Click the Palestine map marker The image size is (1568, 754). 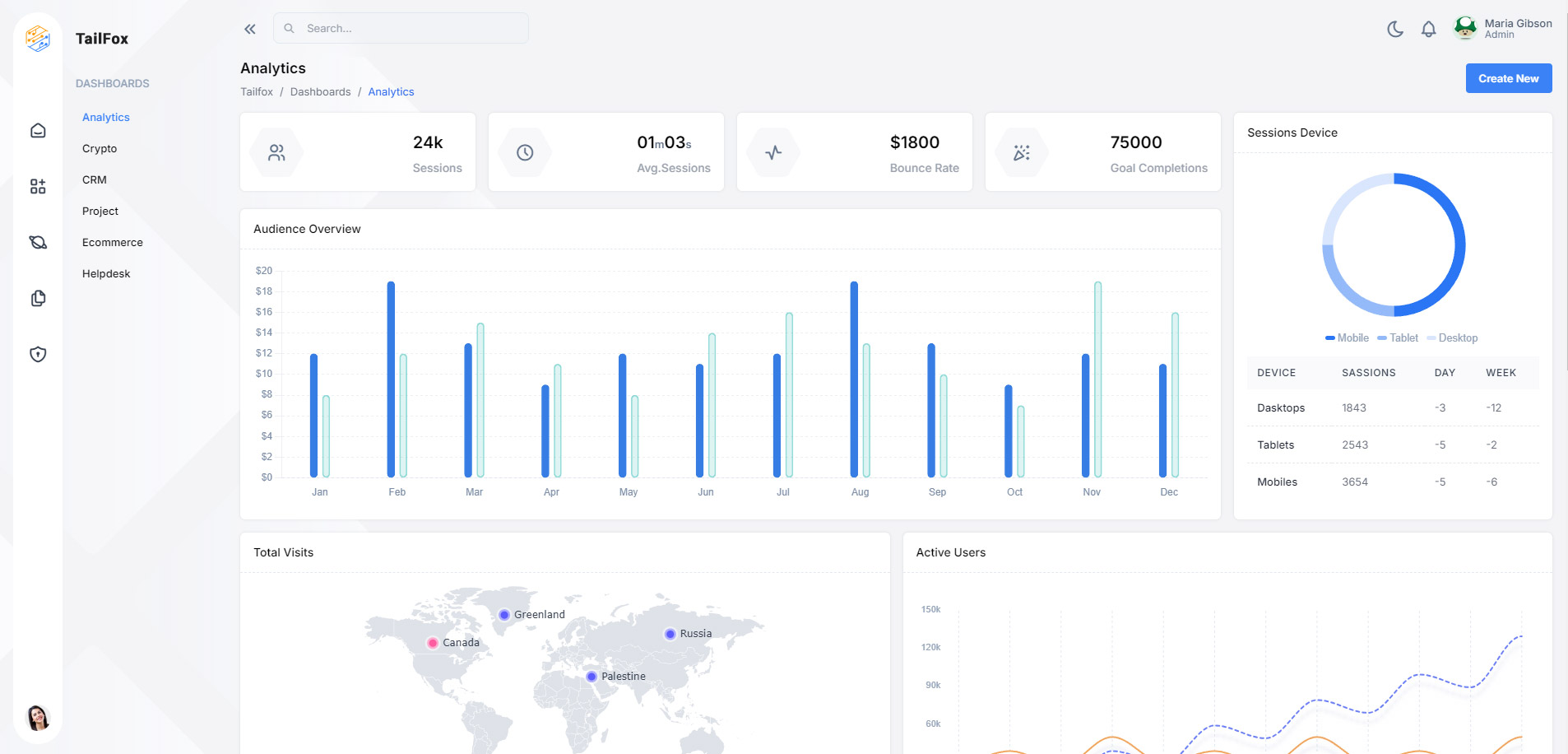tap(591, 677)
